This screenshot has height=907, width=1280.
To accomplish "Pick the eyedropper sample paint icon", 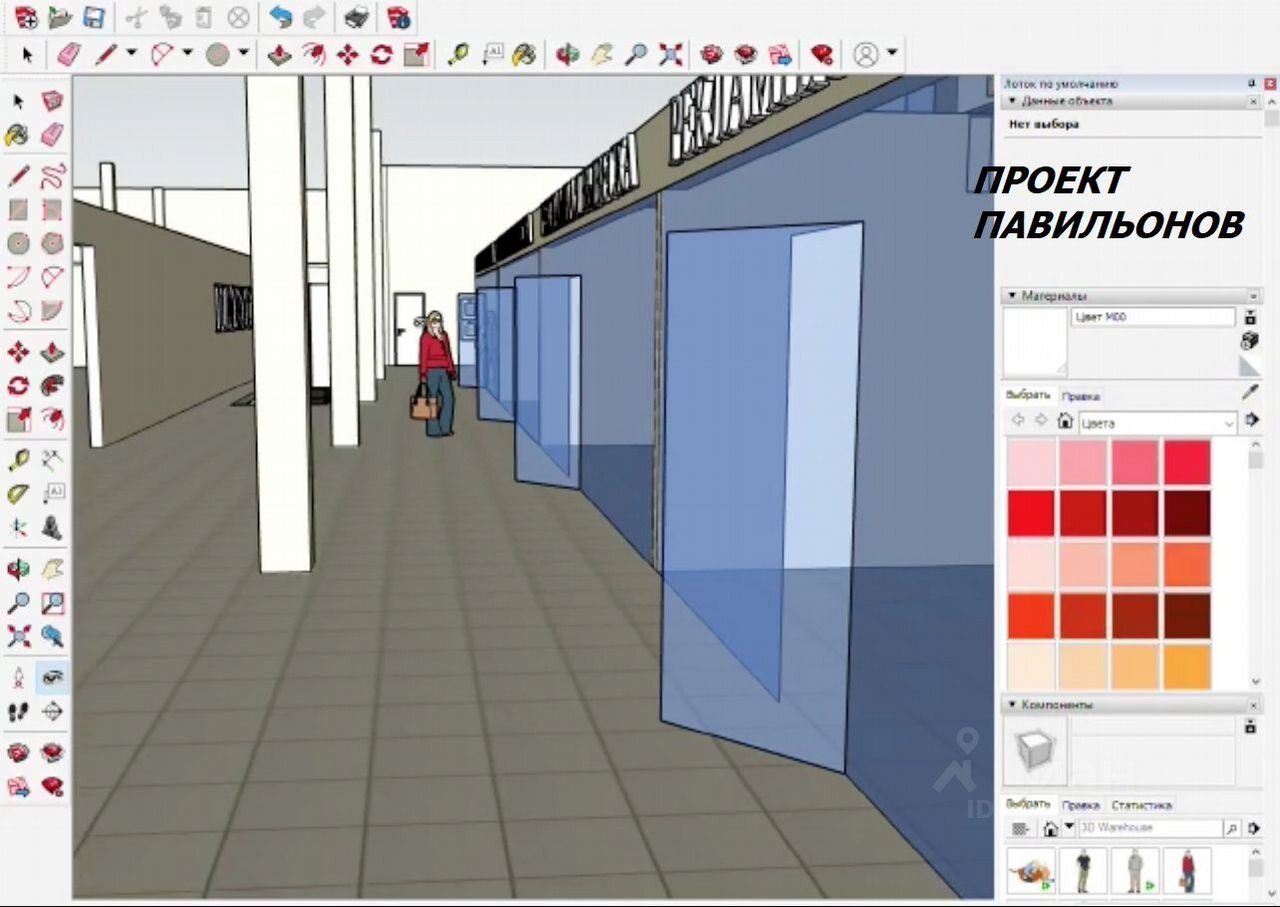I will coord(1250,392).
